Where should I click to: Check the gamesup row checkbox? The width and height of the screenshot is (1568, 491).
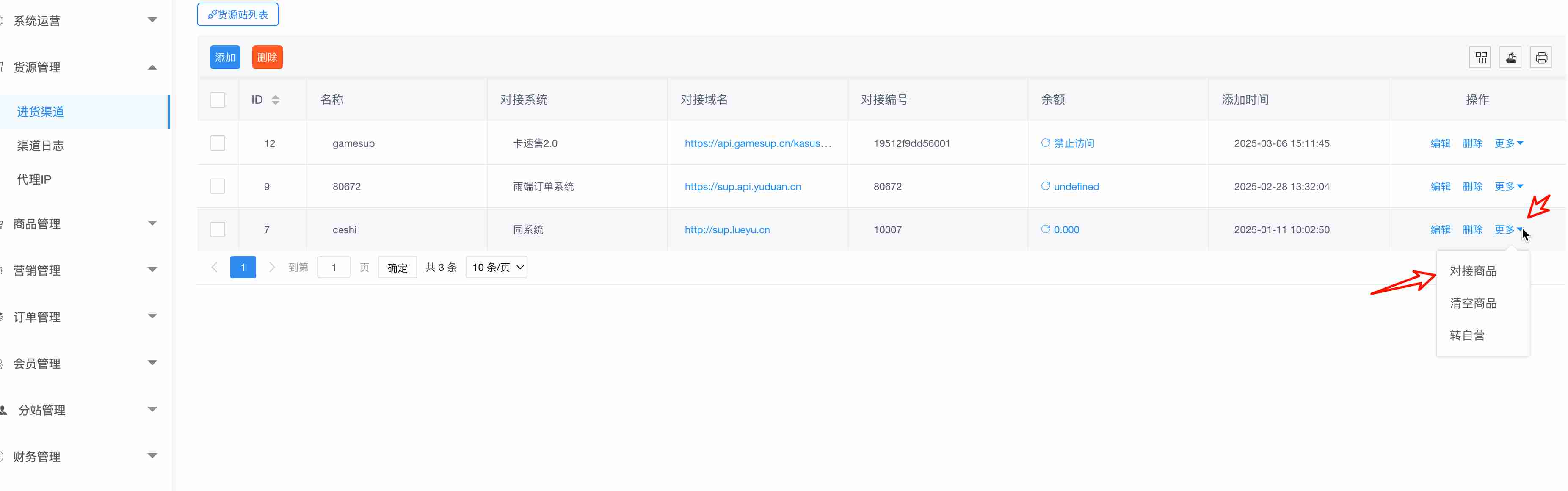coord(217,143)
